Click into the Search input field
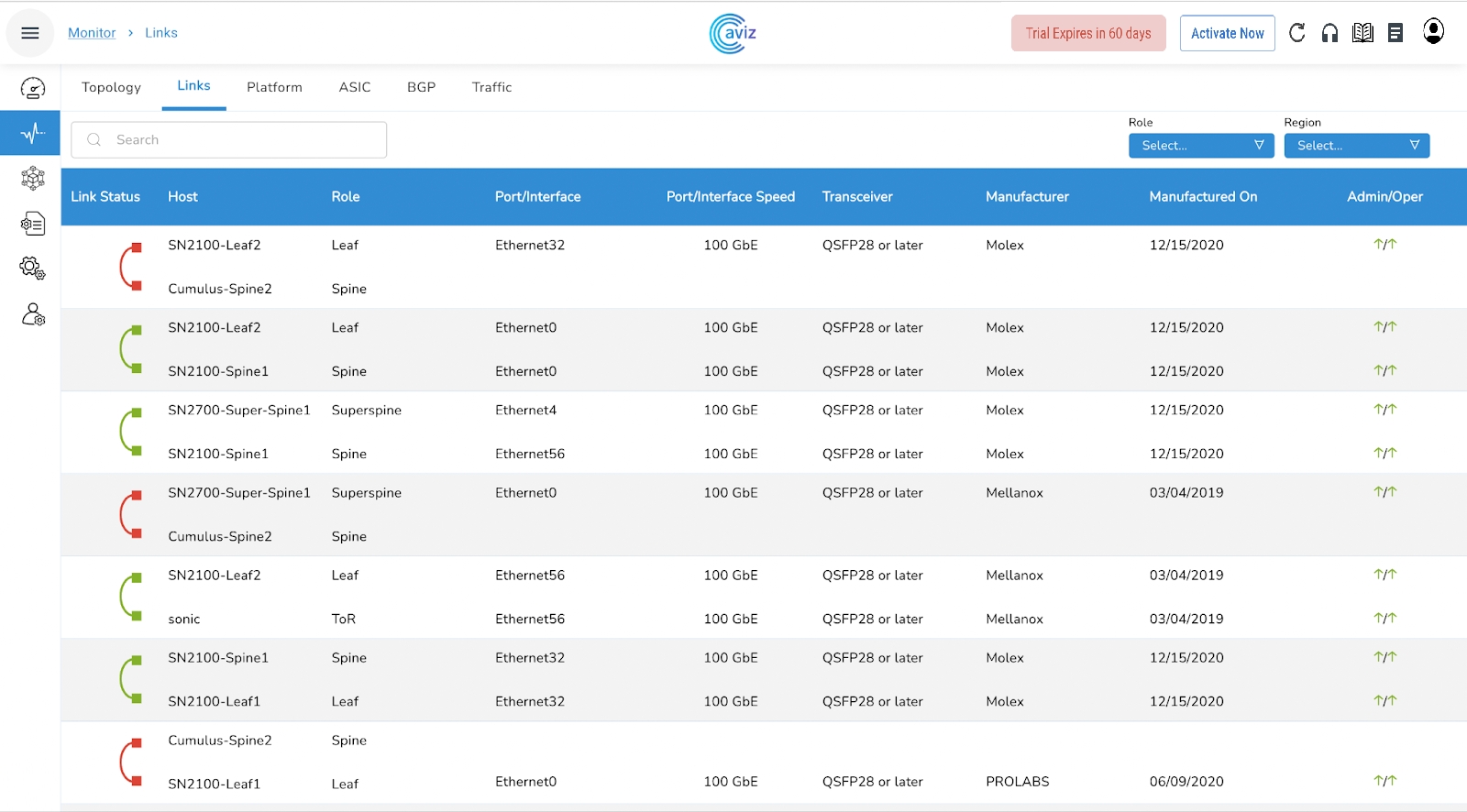Image resolution: width=1467 pixels, height=812 pixels. click(229, 140)
